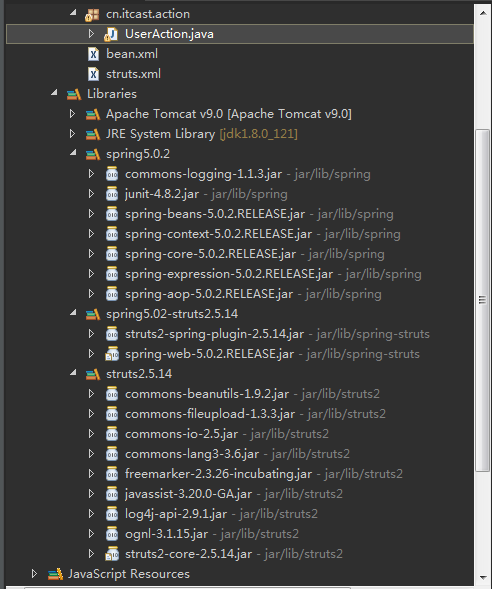The height and width of the screenshot is (589, 492).
Task: Click the Libraries folder icon
Action: (x=74, y=94)
